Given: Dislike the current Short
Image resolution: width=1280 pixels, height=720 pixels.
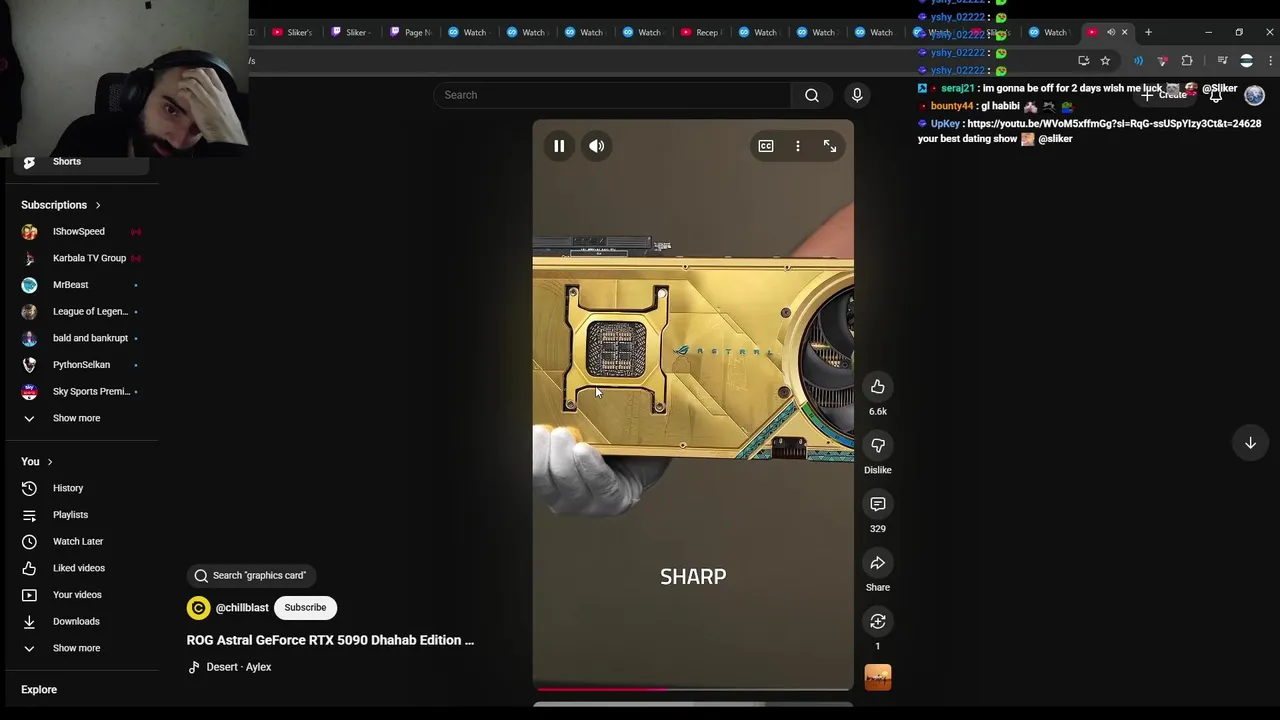Looking at the screenshot, I should click(x=878, y=445).
